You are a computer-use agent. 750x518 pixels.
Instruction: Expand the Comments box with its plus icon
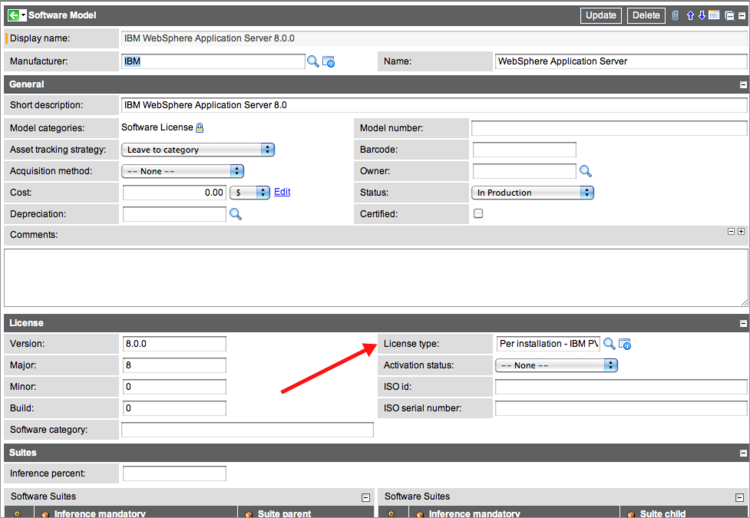click(x=741, y=231)
